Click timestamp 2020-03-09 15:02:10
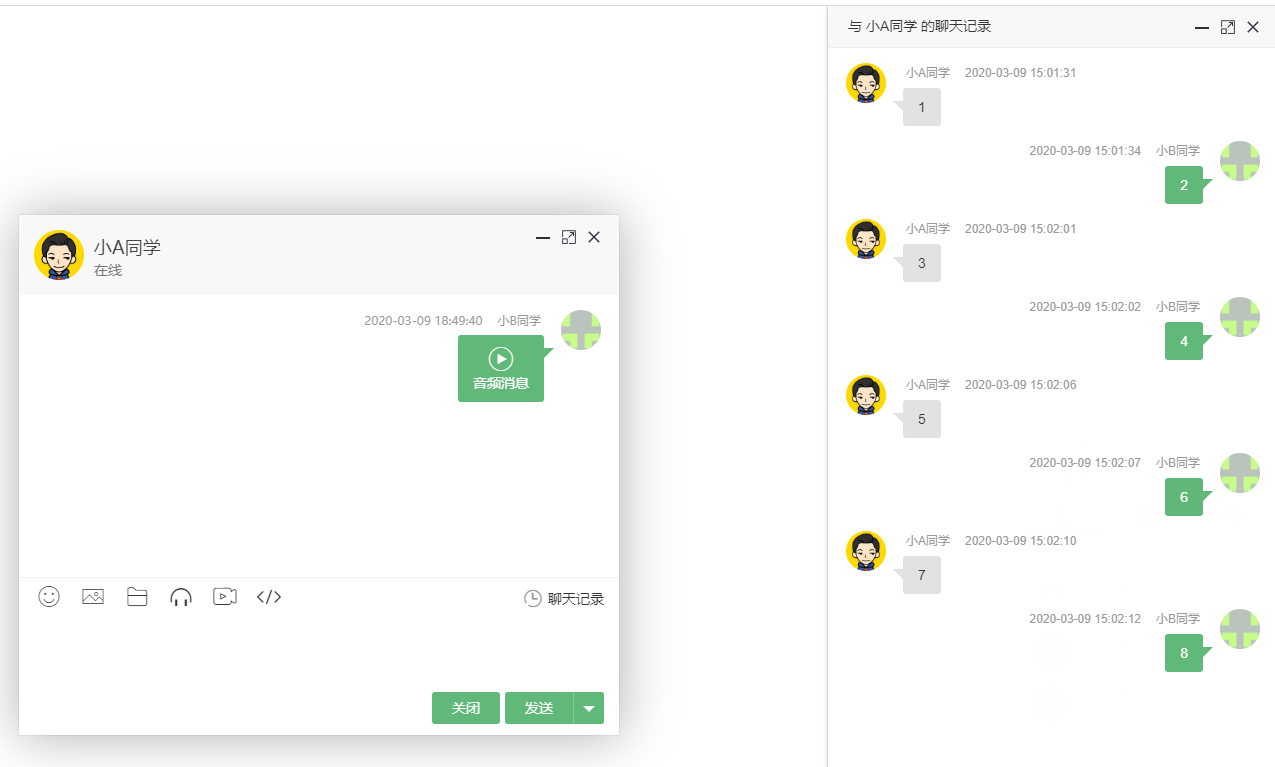 1020,541
